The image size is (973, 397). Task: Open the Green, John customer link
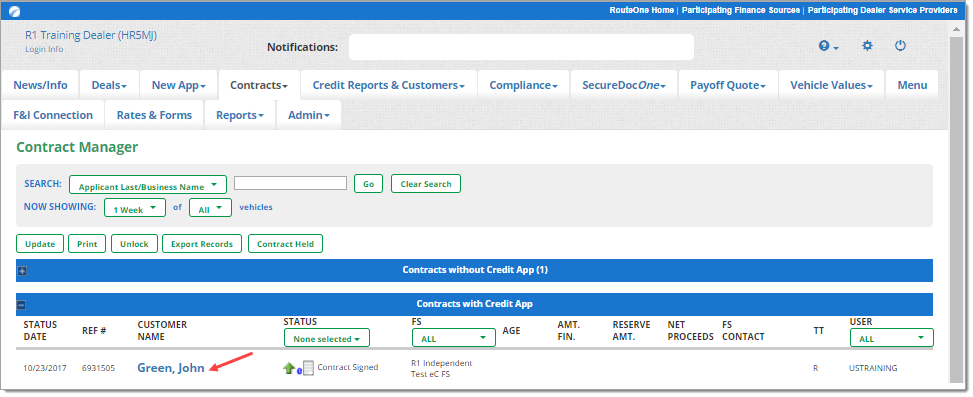coord(171,368)
